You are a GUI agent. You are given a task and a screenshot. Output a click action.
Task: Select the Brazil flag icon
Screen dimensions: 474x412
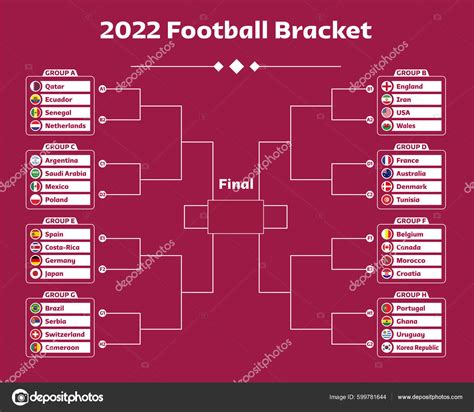point(36,308)
